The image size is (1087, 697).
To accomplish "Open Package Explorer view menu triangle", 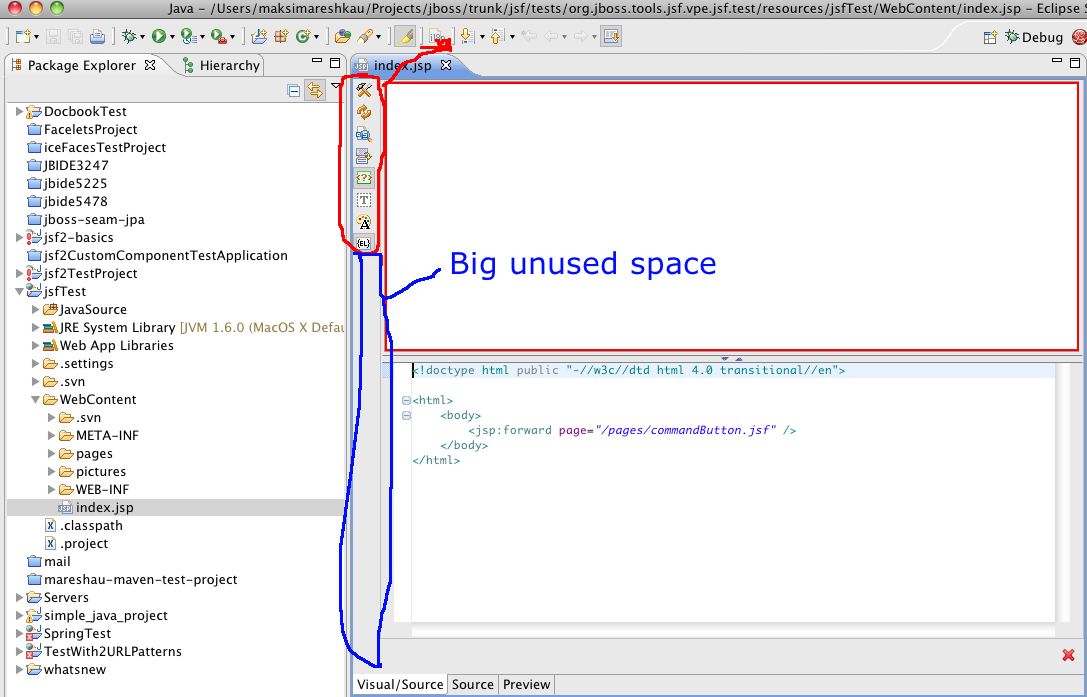I will point(336,87).
